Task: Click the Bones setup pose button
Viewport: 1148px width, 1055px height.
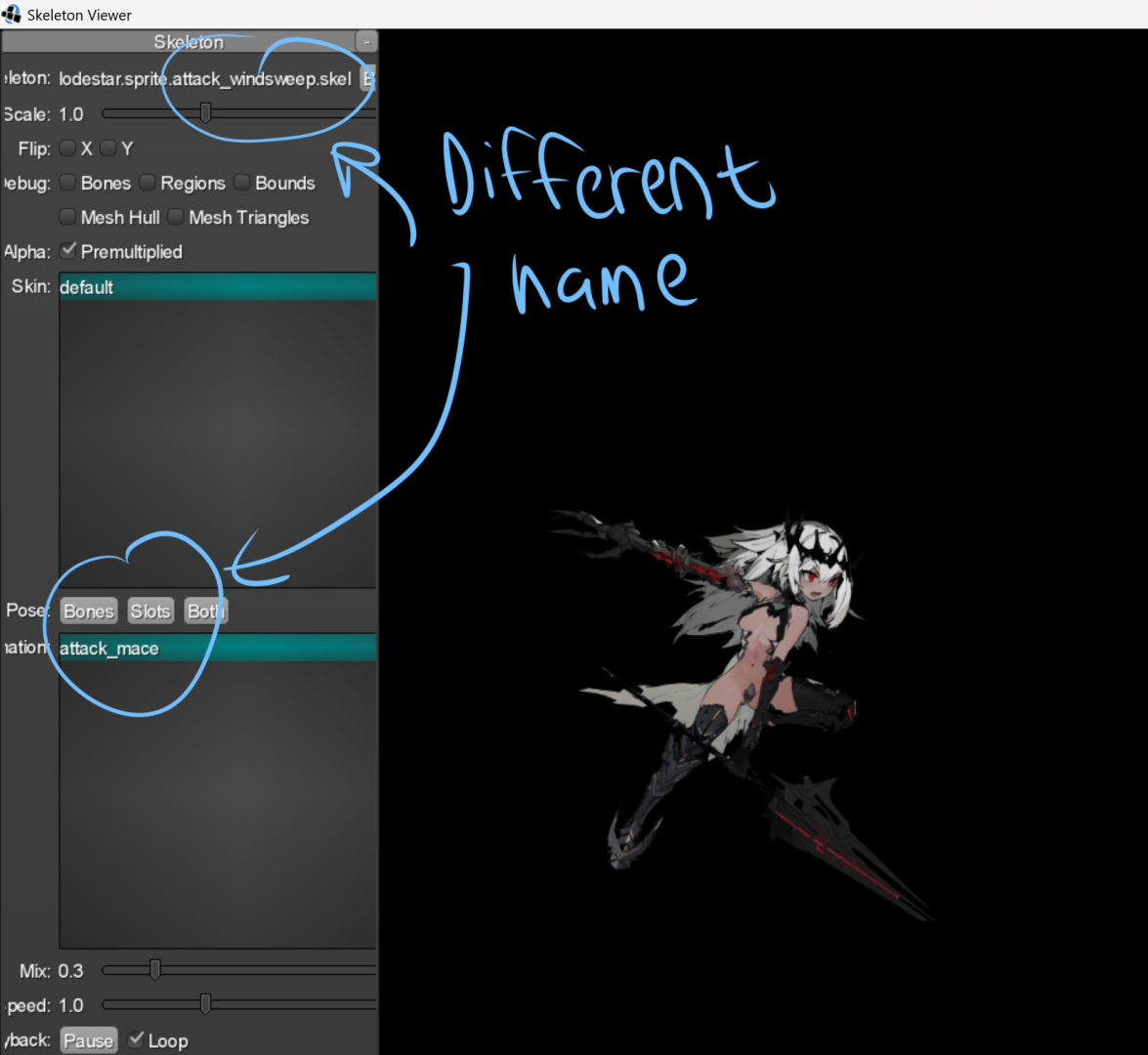Action: (x=89, y=612)
